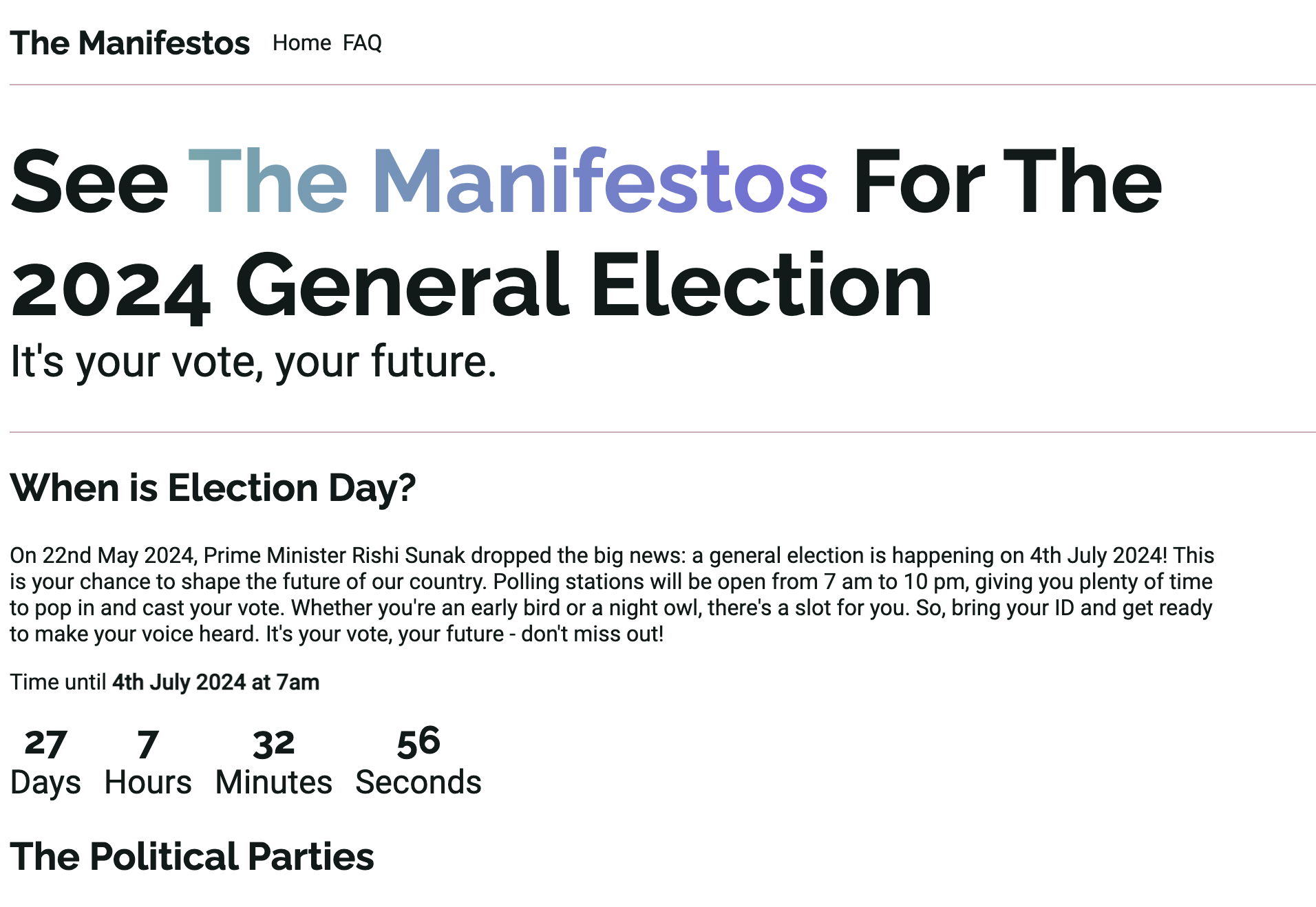Click the 7 hours countdown number
Screen dimensions: 1316x907
(147, 744)
